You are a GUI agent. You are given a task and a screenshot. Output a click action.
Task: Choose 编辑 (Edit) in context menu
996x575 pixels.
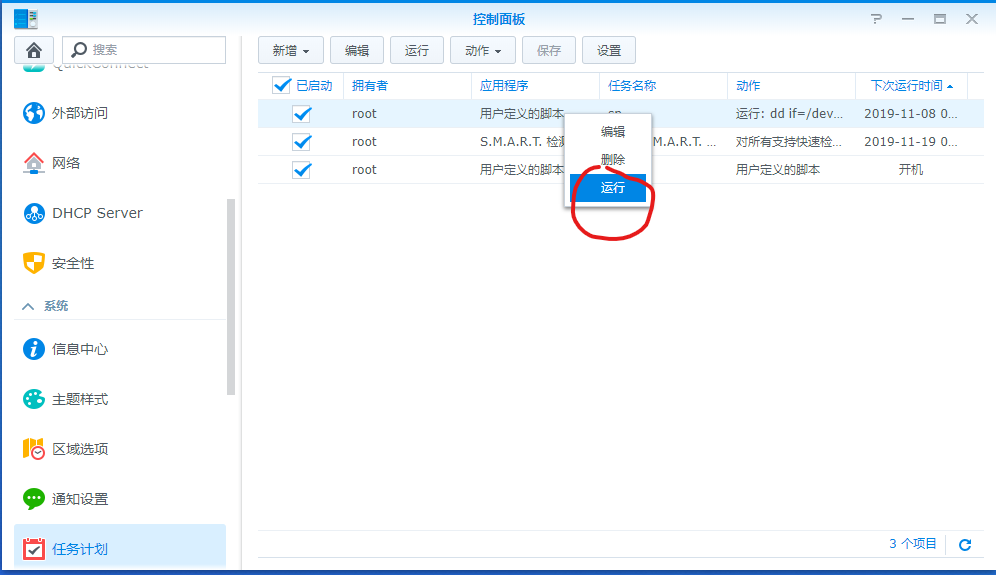coord(612,132)
